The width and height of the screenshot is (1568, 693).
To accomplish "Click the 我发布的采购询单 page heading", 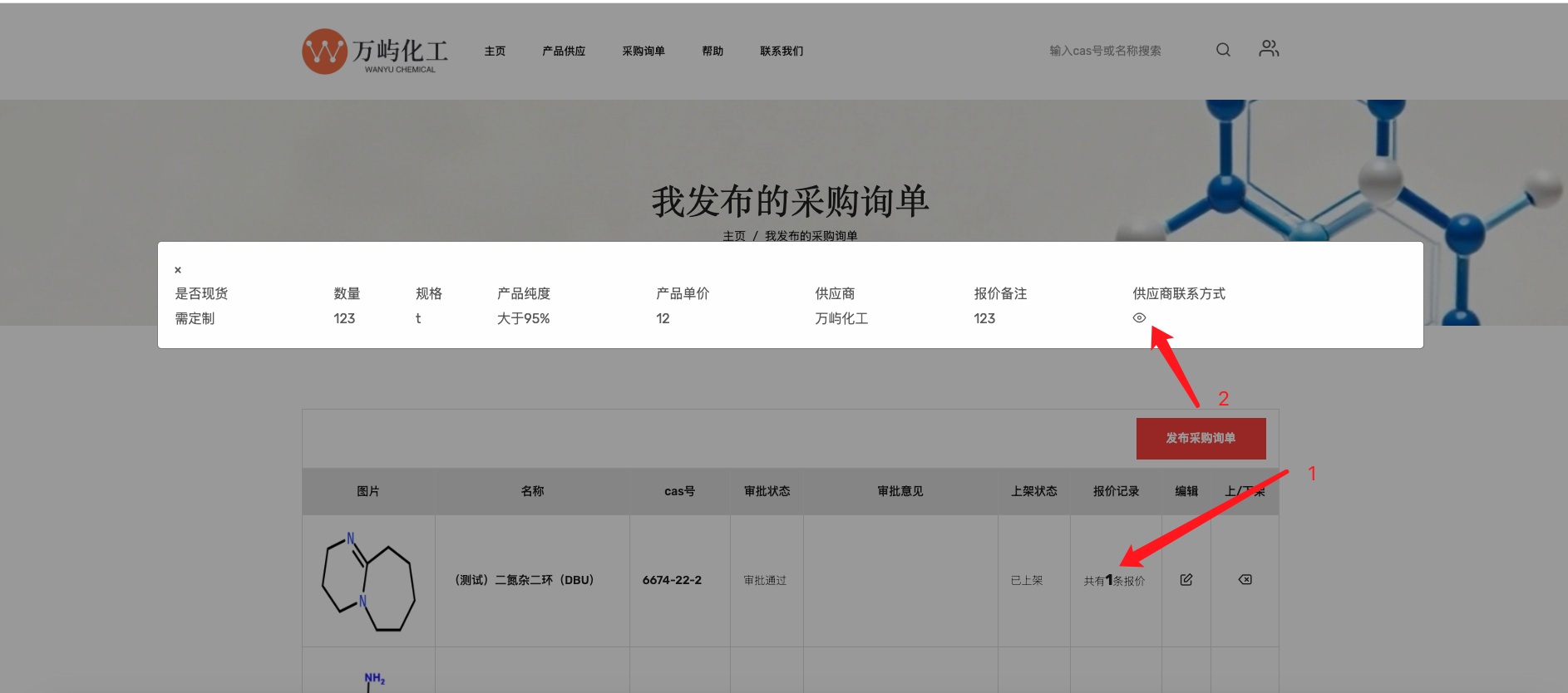I will pyautogui.click(x=790, y=201).
